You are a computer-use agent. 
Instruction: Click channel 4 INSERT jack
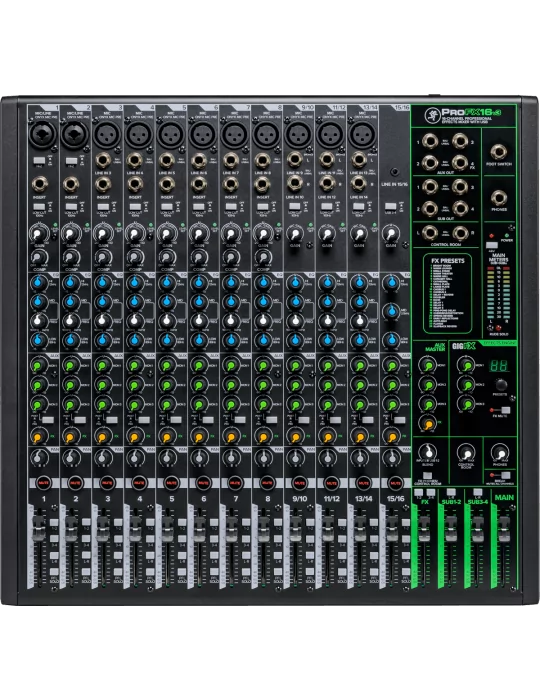point(135,184)
